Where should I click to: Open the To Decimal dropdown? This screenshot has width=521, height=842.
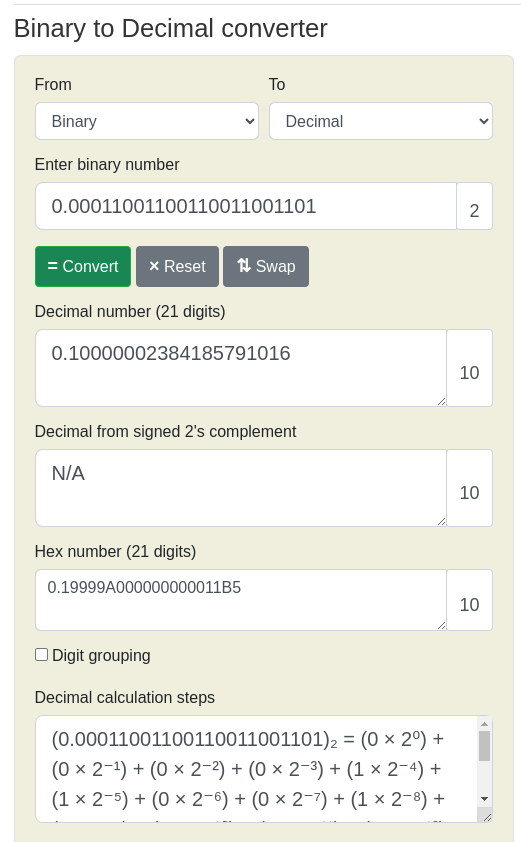[381, 121]
